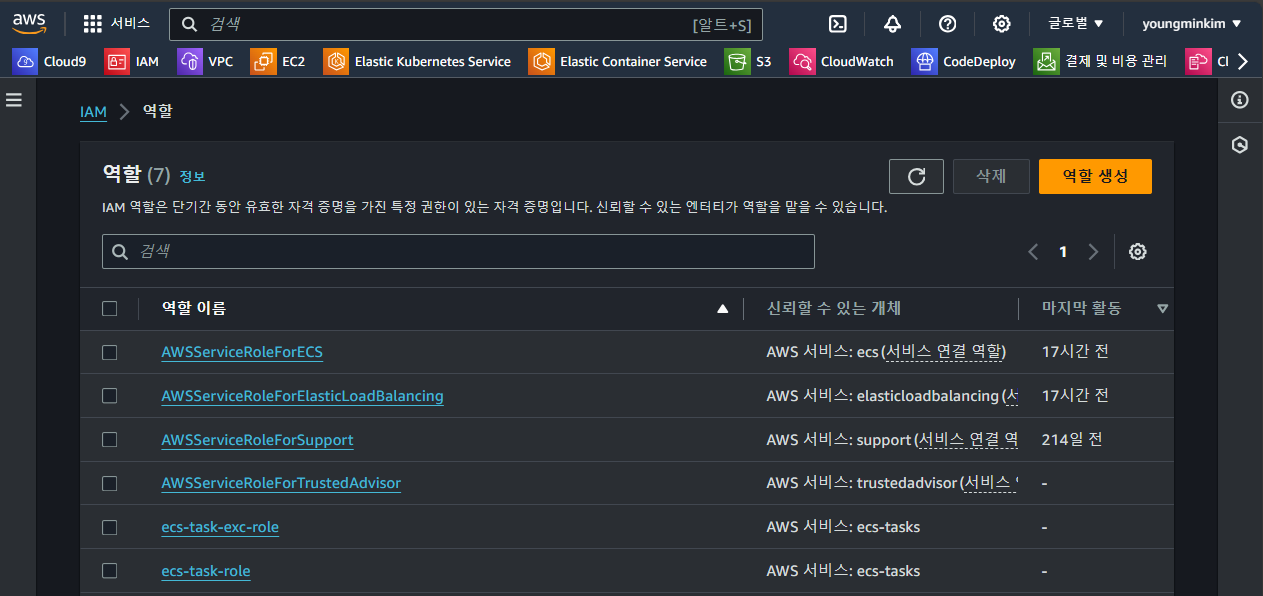Check the AWSServiceRoleForECS row checkbox
Screen dimensions: 1263x596
click(x=110, y=352)
